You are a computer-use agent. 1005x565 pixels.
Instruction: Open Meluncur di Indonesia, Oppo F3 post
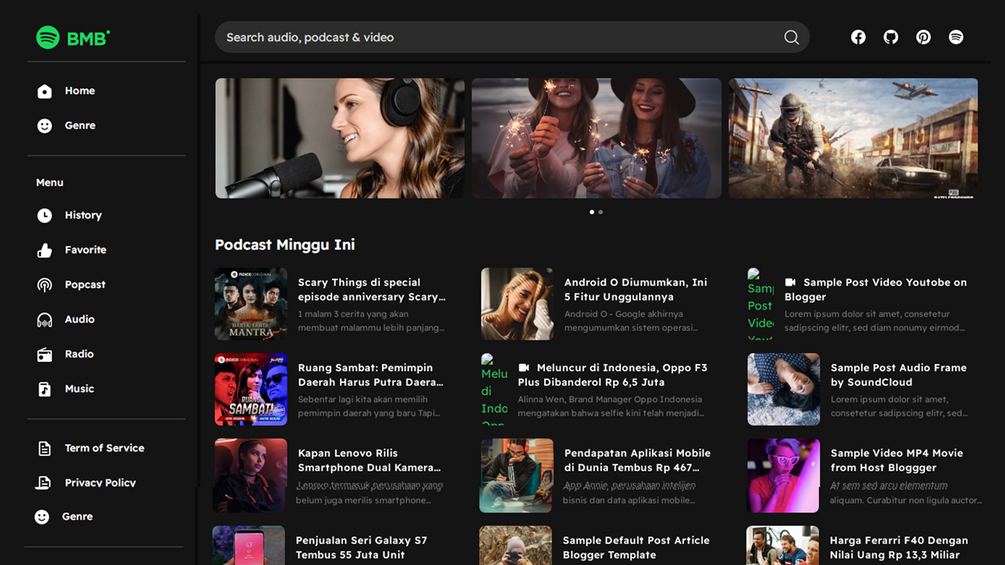pyautogui.click(x=613, y=375)
